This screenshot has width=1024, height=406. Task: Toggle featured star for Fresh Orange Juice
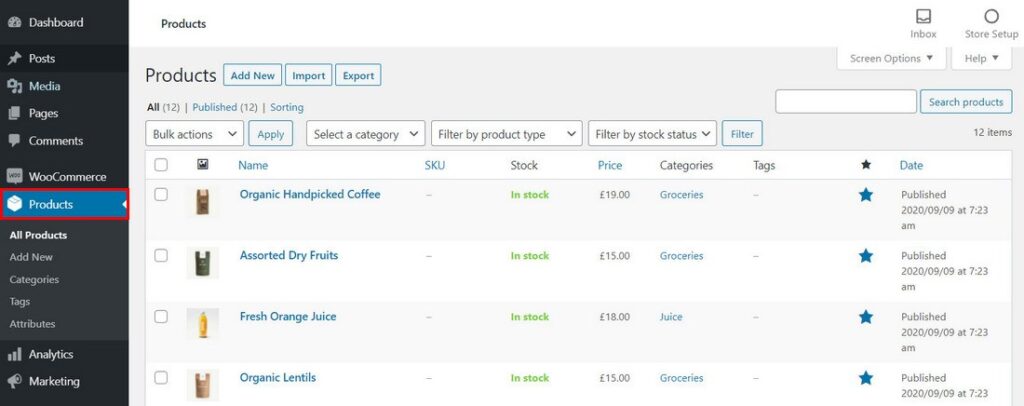[866, 317]
